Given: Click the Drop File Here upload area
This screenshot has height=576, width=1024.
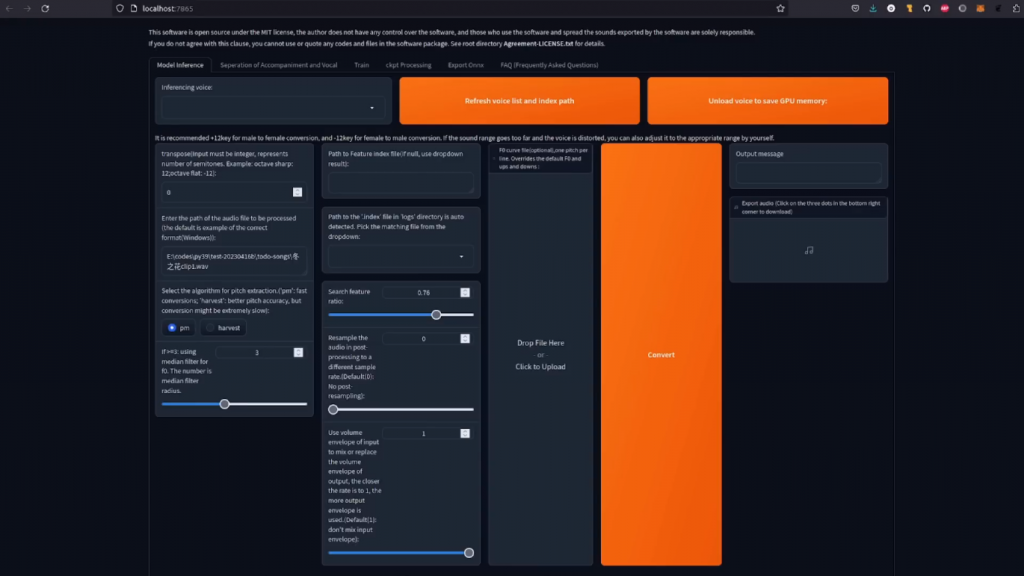Looking at the screenshot, I should [x=540, y=355].
